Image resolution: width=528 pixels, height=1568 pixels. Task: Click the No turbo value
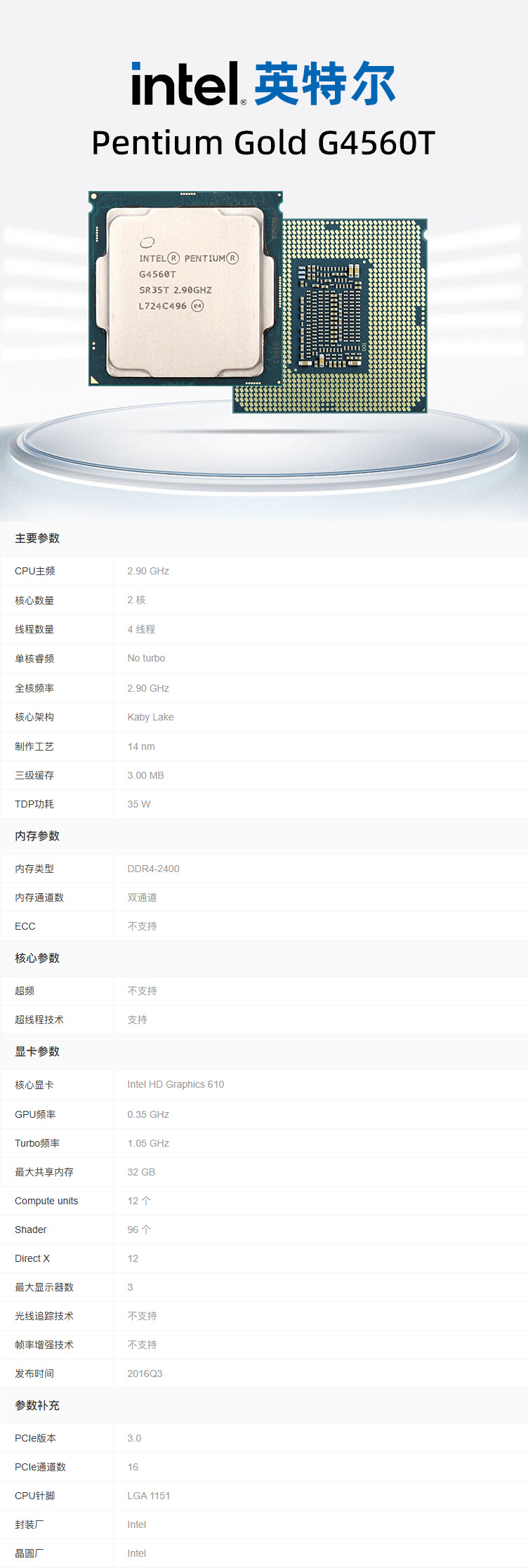[x=146, y=658]
